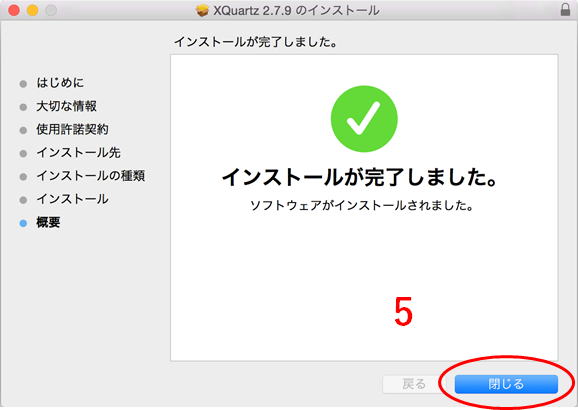Select the 使用許諾契約 step

point(72,129)
